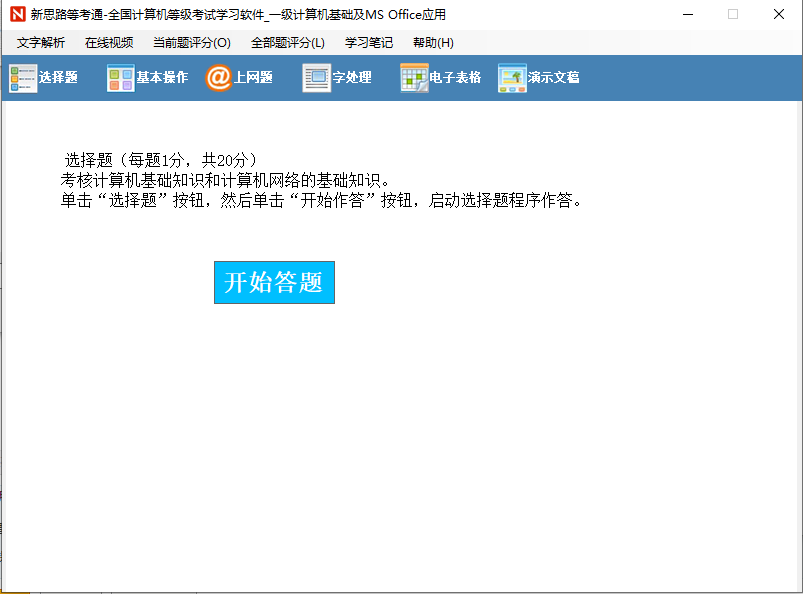803x594 pixels.
Task: Click the 选择题 toolbar icon
Action: 22,78
